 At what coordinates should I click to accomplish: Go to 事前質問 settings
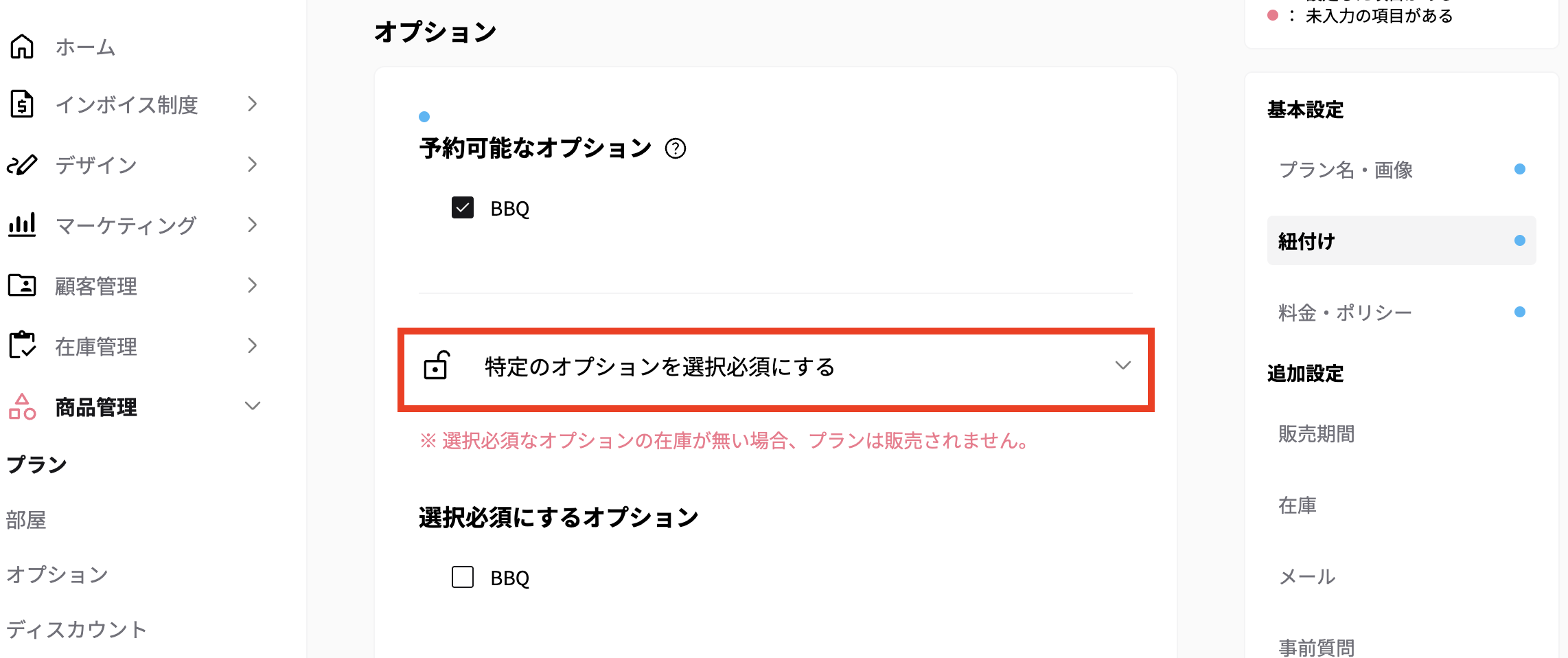pos(1315,644)
